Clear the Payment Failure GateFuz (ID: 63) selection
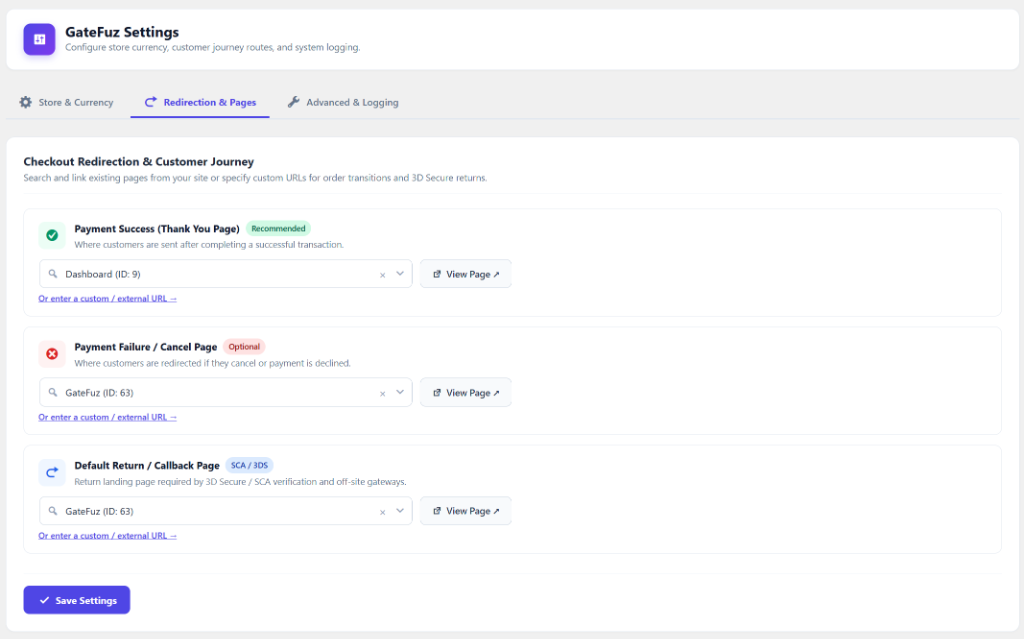 pyautogui.click(x=383, y=393)
